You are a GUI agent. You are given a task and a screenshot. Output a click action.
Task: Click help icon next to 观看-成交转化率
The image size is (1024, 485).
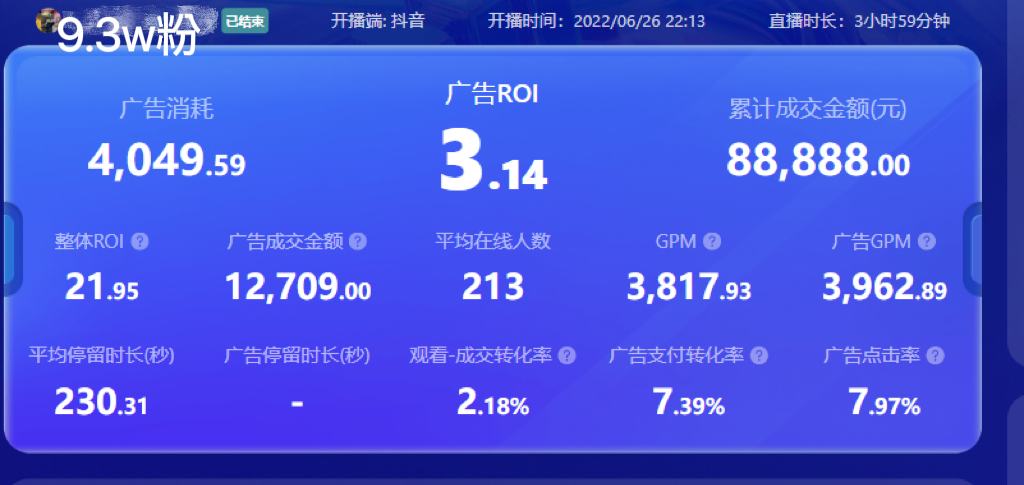pyautogui.click(x=567, y=356)
